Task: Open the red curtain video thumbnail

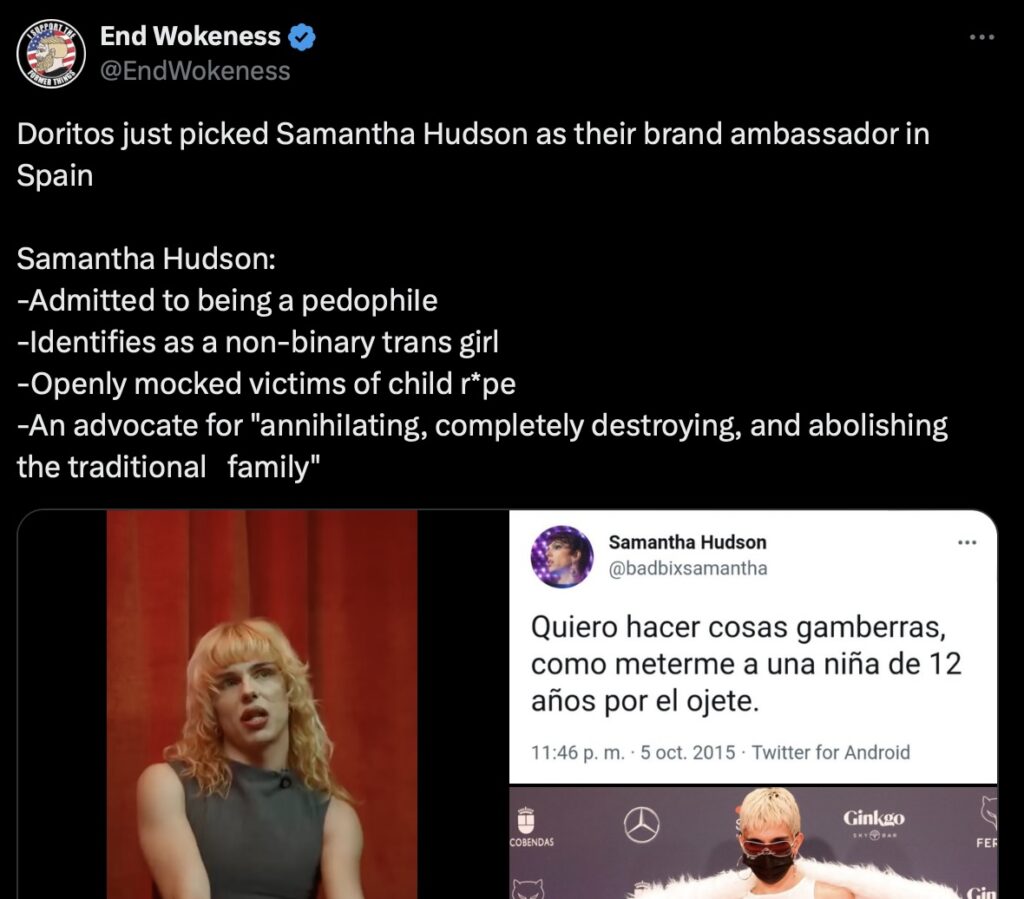Action: coord(262,704)
